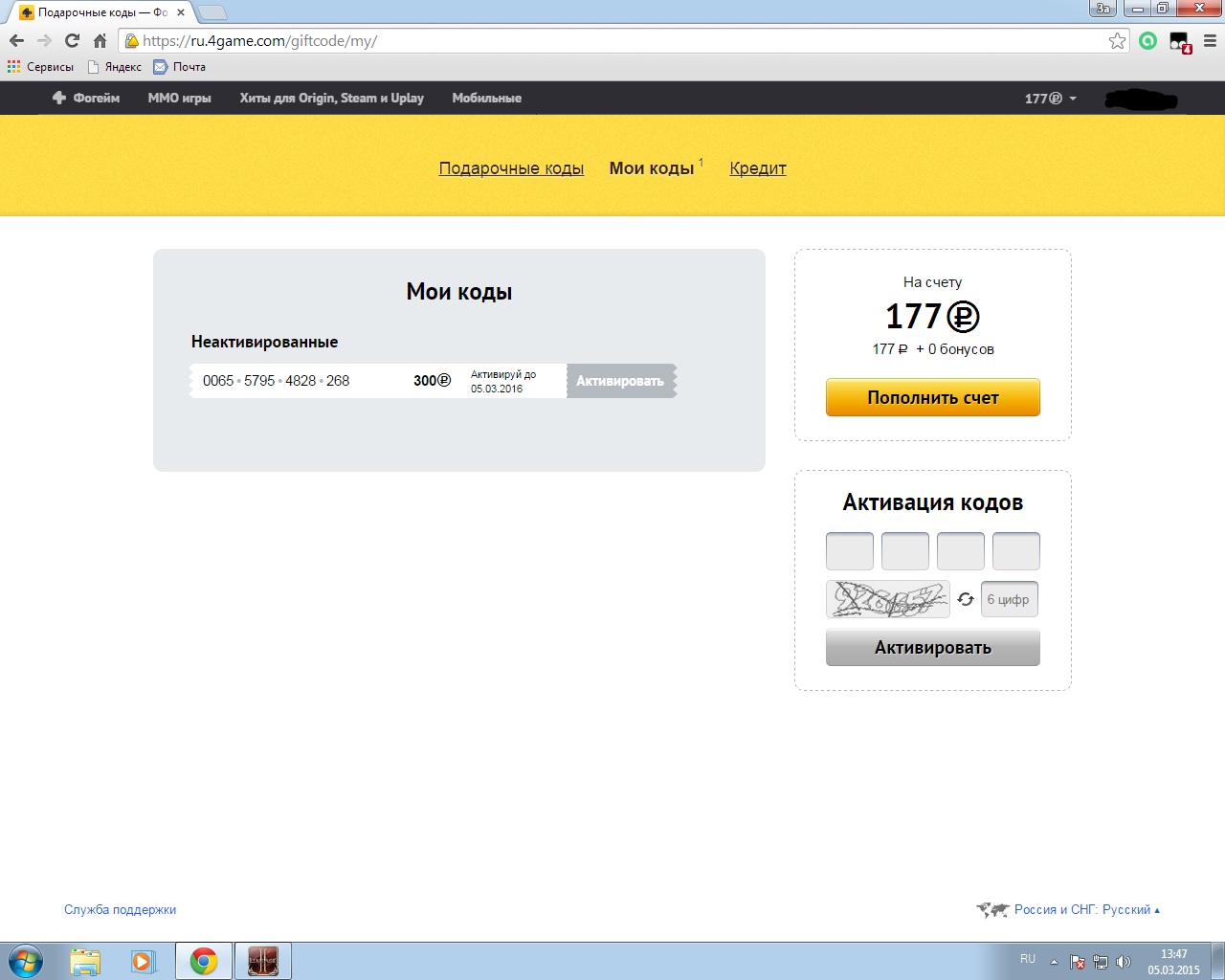Screen dimensions: 1225x980
Task: Click the blacked-out username in header
Action: click(x=1140, y=100)
